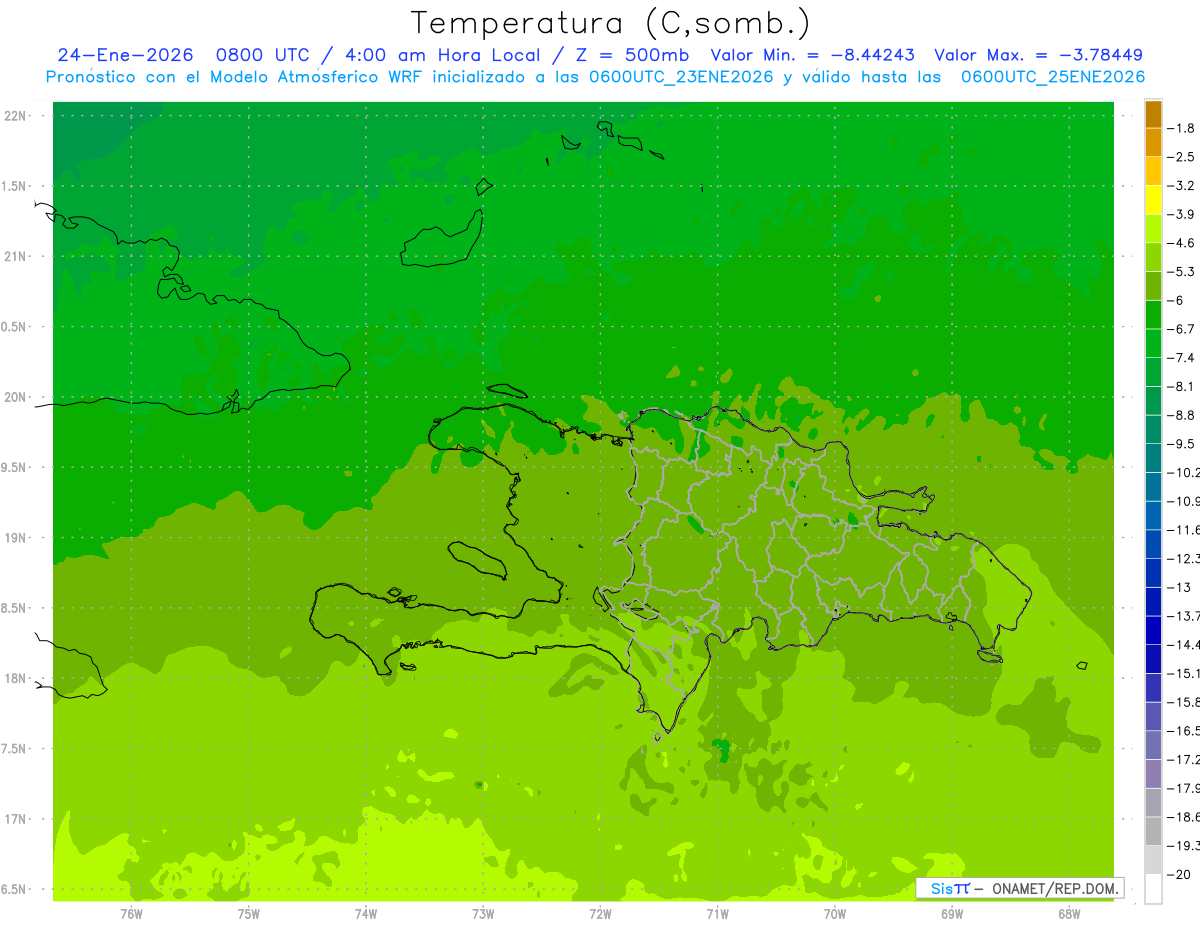Click the dark orange top swatch of the color scale
This screenshot has height=927, width=1200.
click(1153, 114)
